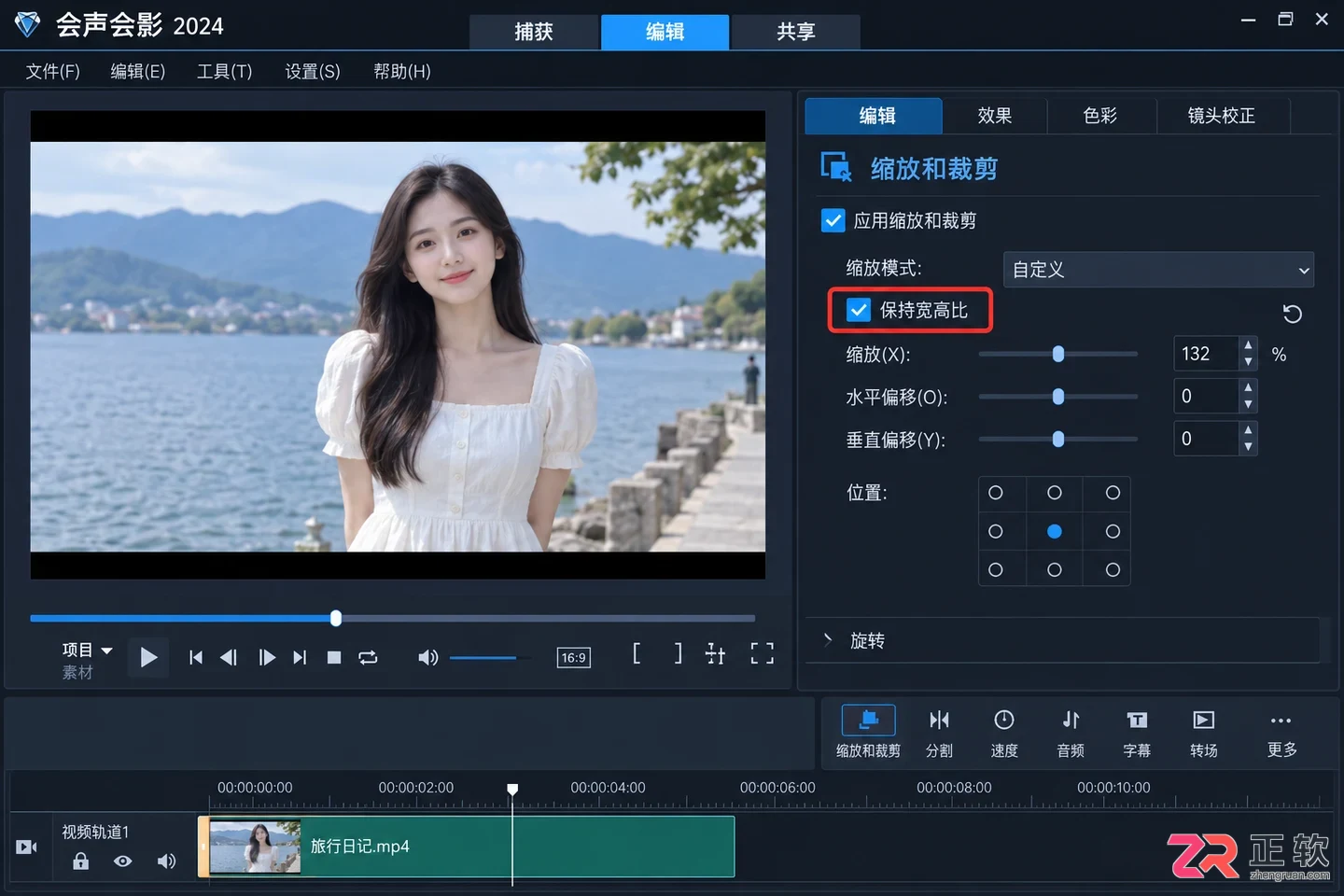Click the 更多 more options button

click(x=1281, y=734)
